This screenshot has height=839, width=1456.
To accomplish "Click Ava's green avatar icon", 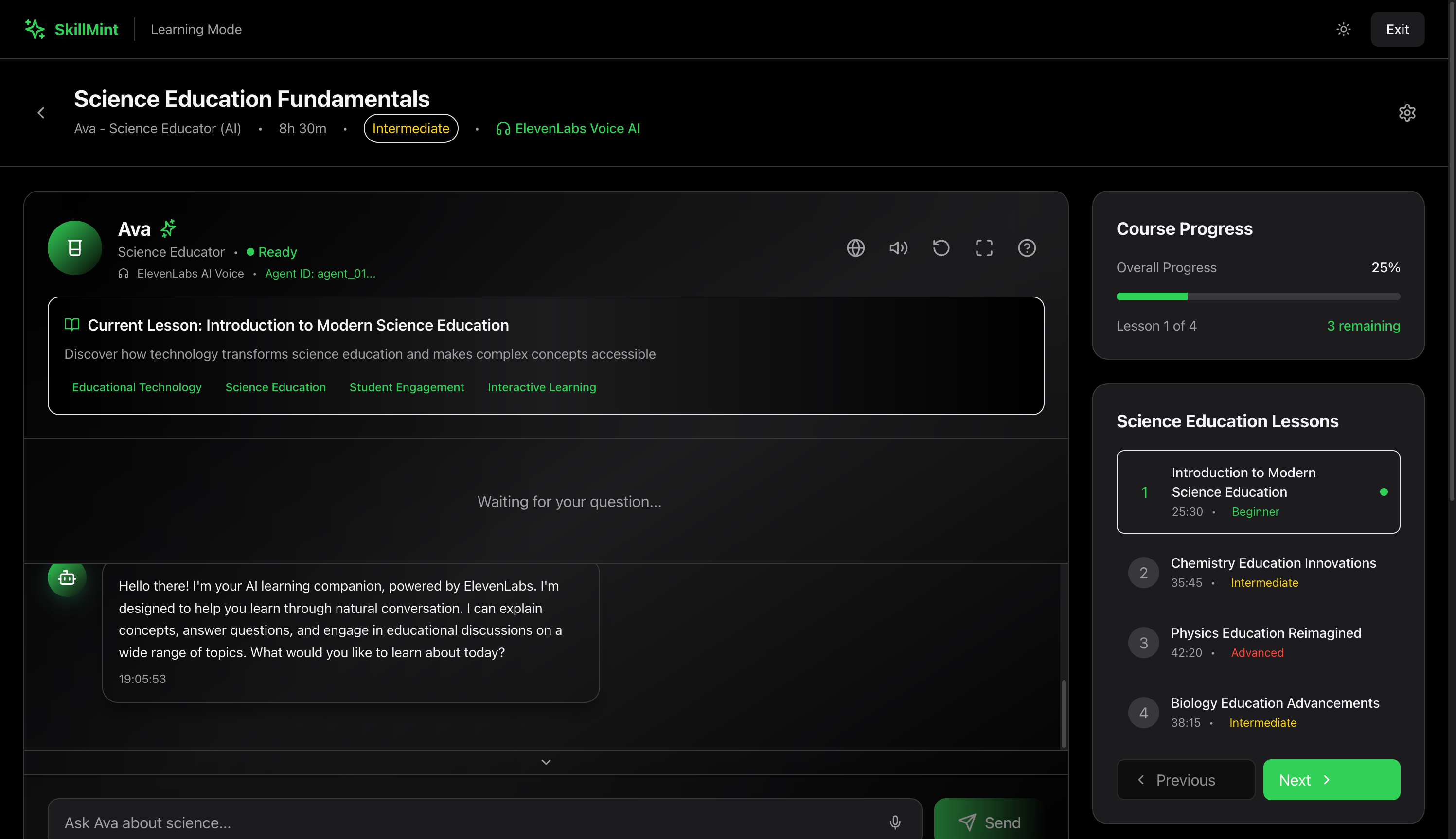I will 75,248.
